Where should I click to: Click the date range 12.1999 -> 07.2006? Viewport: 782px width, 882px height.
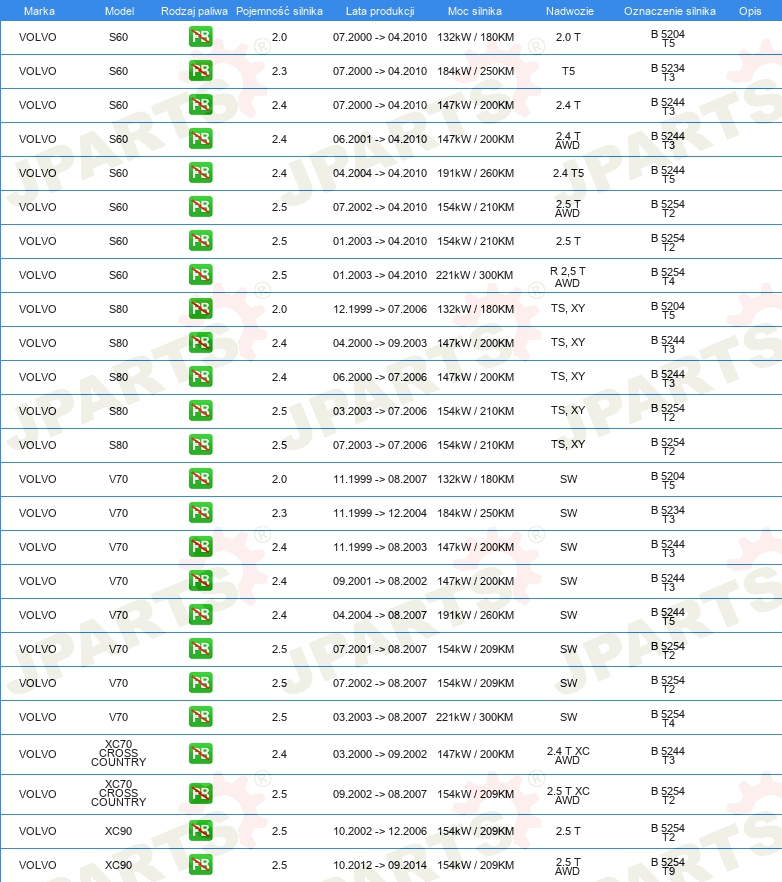[380, 309]
